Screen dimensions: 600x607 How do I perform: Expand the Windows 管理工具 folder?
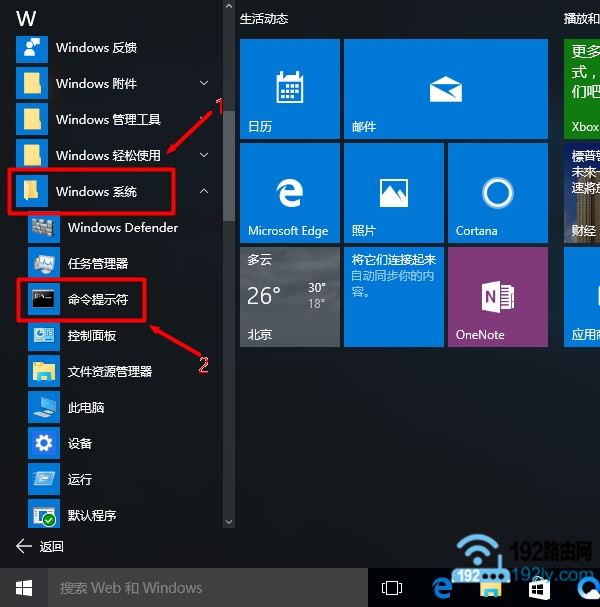pyautogui.click(x=205, y=119)
